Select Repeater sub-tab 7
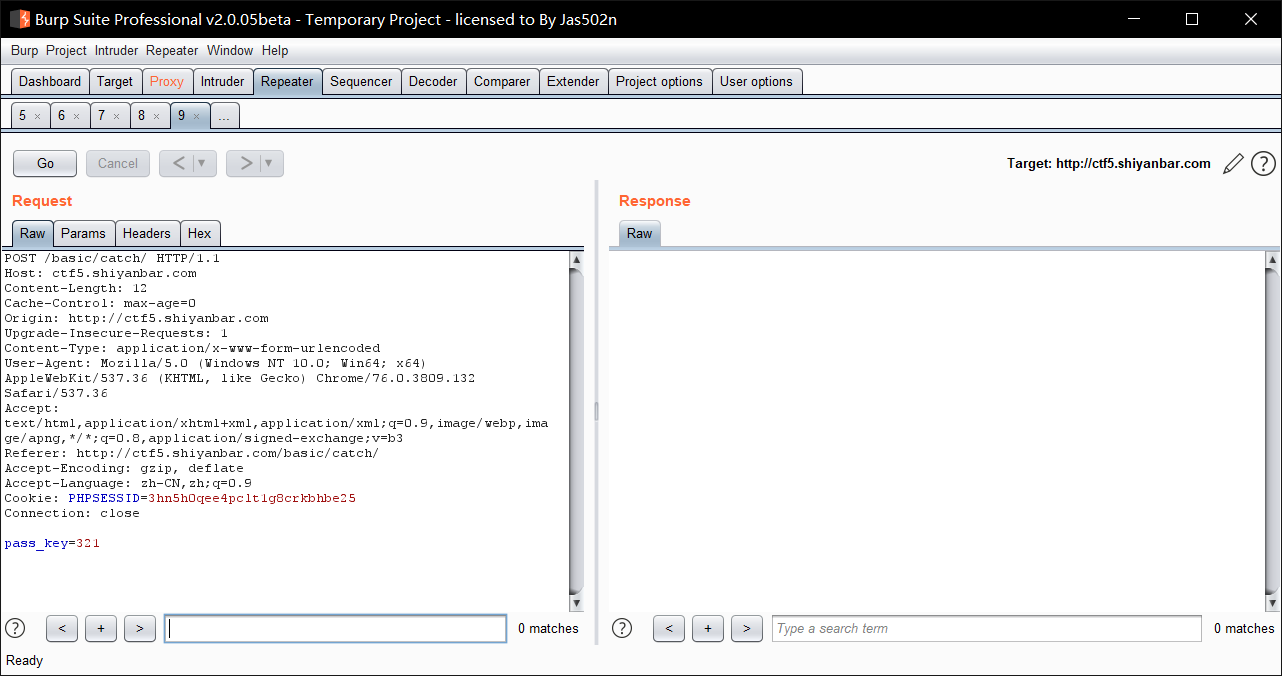 click(x=101, y=116)
